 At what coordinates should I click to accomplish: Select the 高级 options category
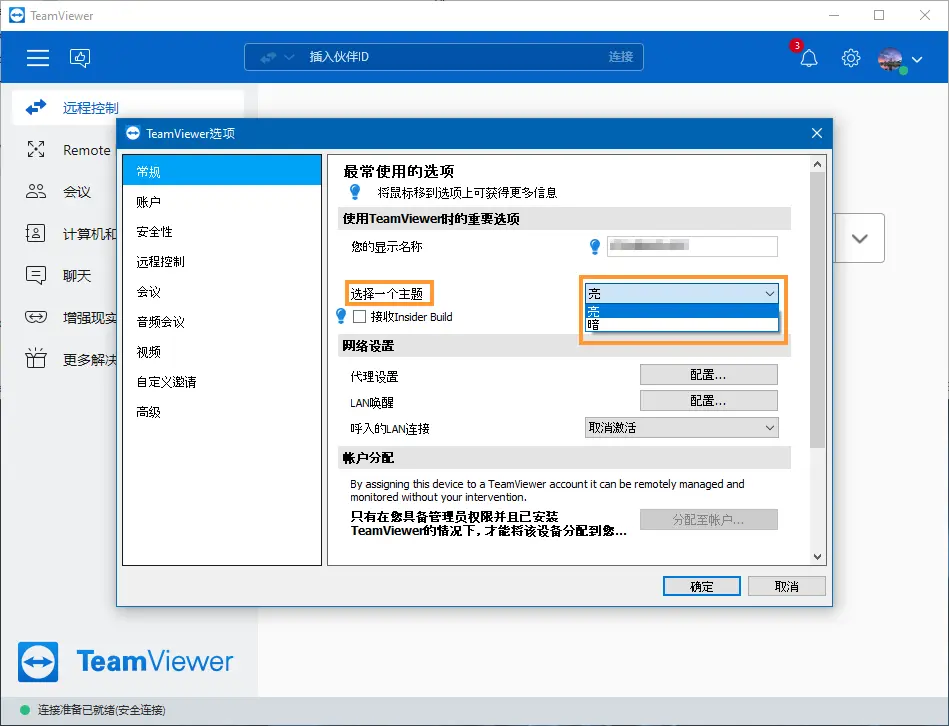pos(222,412)
